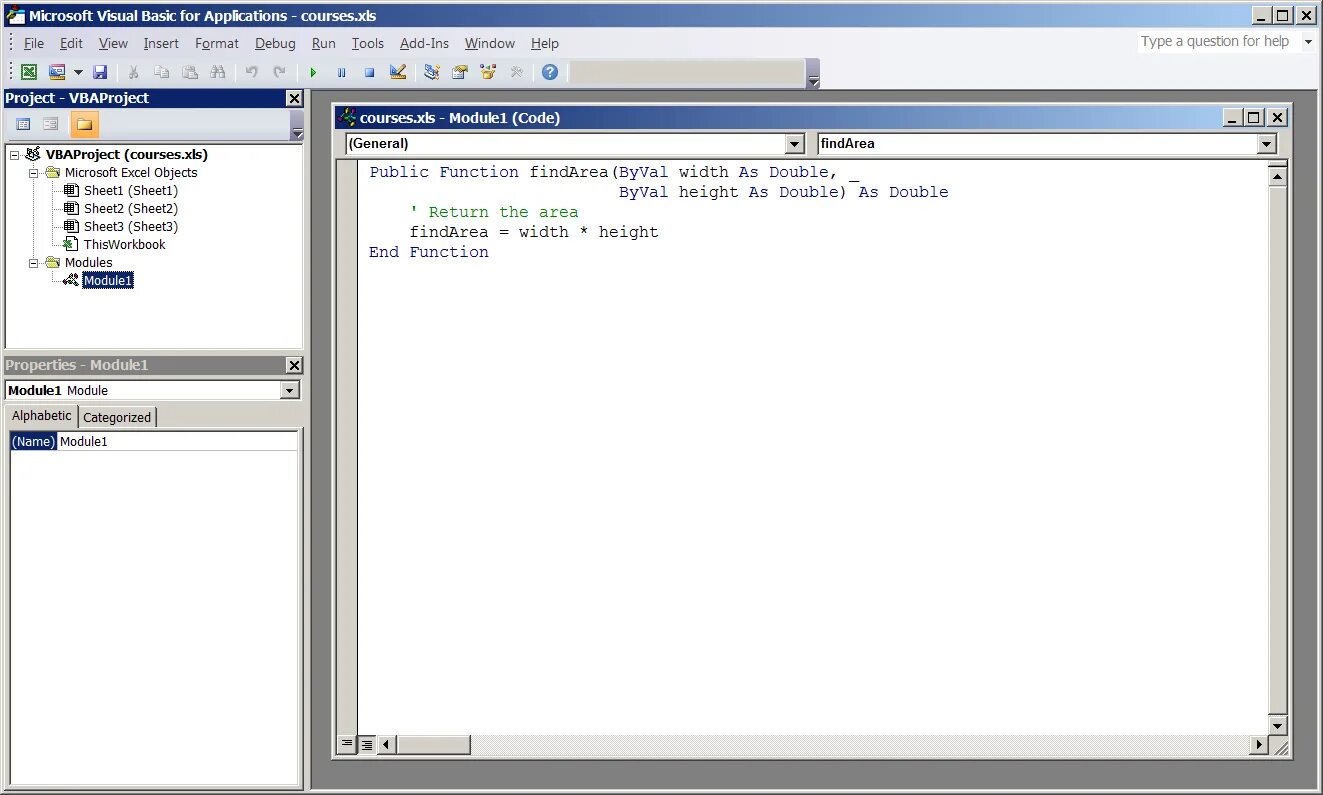This screenshot has height=795, width=1323.
Task: Click the Cut scissors icon
Action: (x=133, y=72)
